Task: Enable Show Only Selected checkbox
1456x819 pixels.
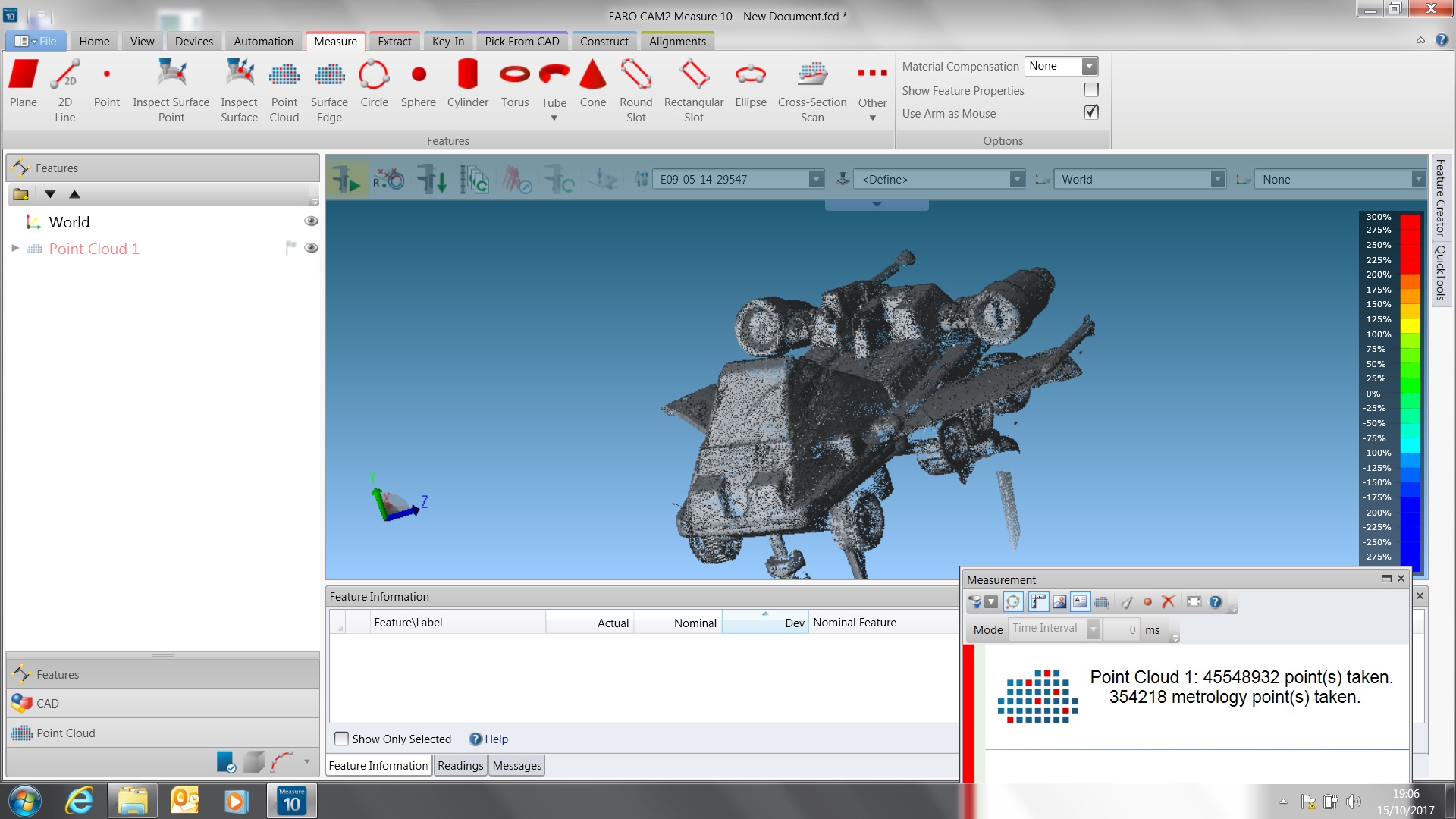Action: tap(342, 739)
